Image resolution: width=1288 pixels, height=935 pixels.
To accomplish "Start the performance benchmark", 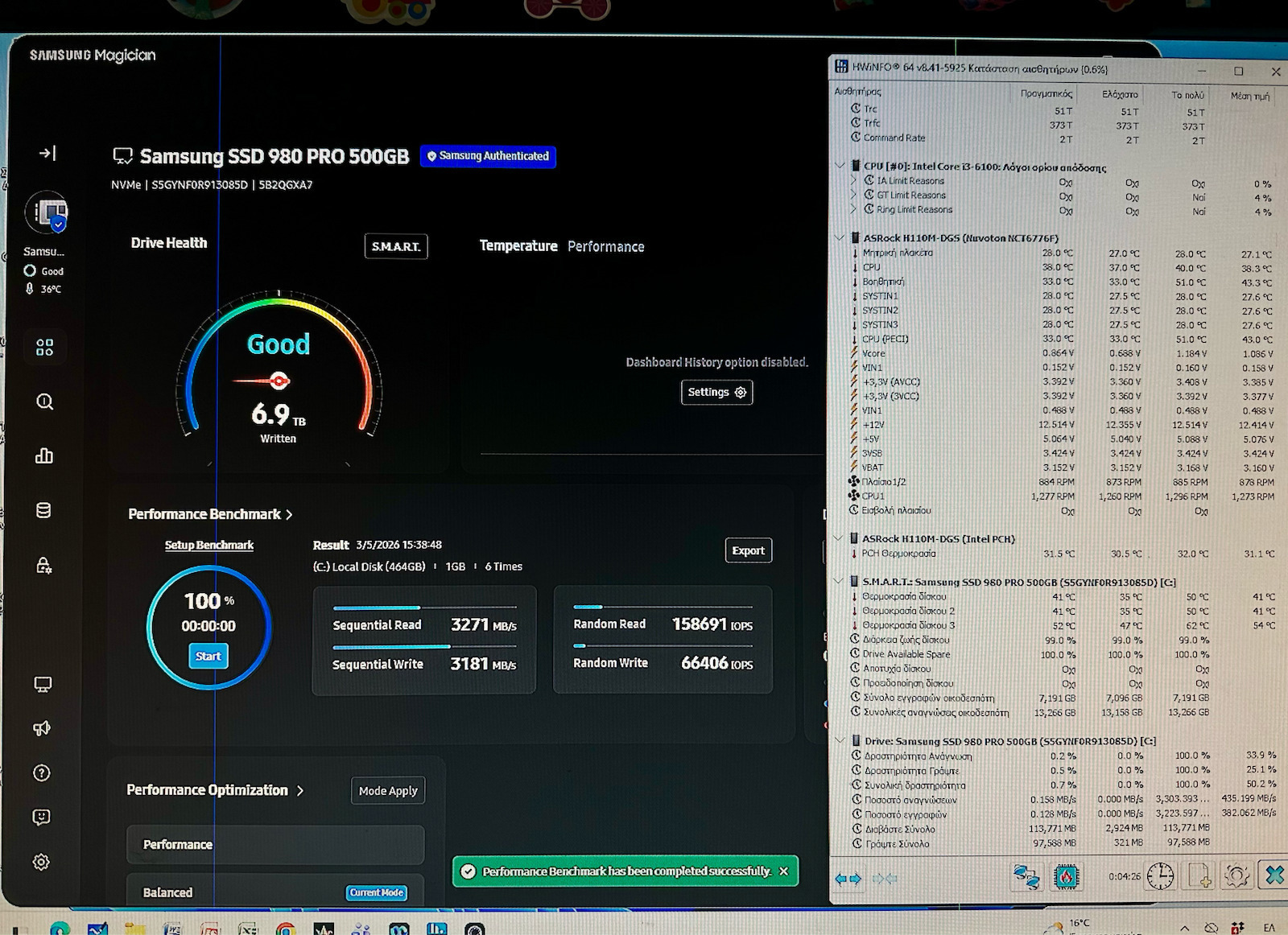I will point(208,656).
